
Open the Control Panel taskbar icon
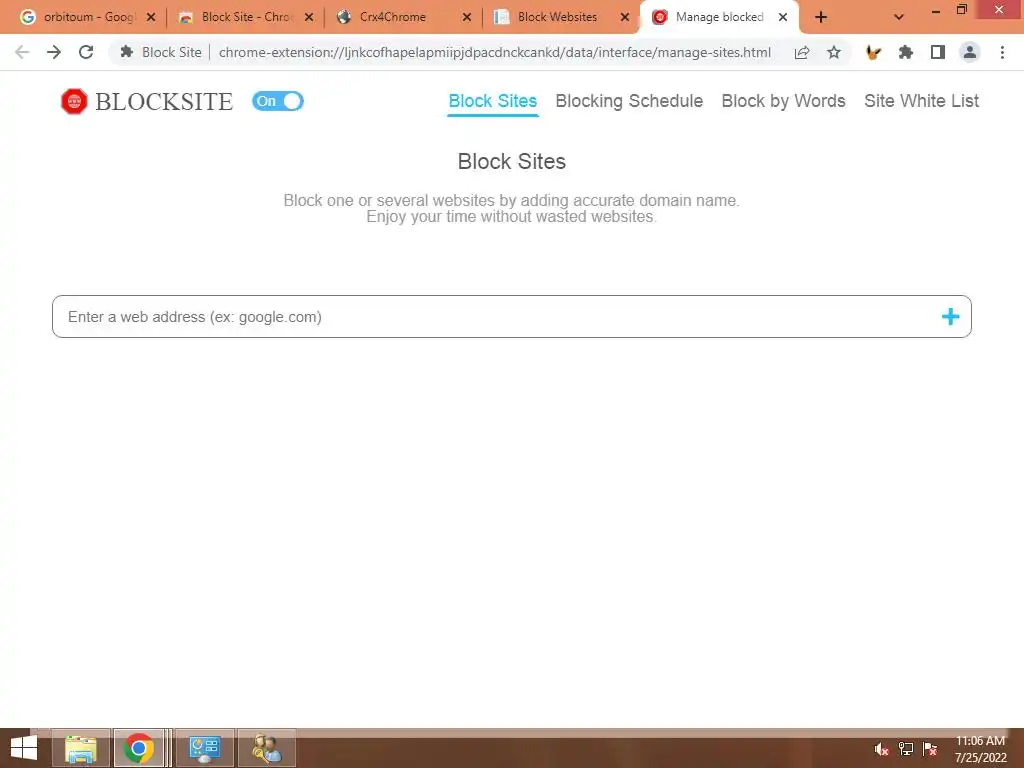204,748
